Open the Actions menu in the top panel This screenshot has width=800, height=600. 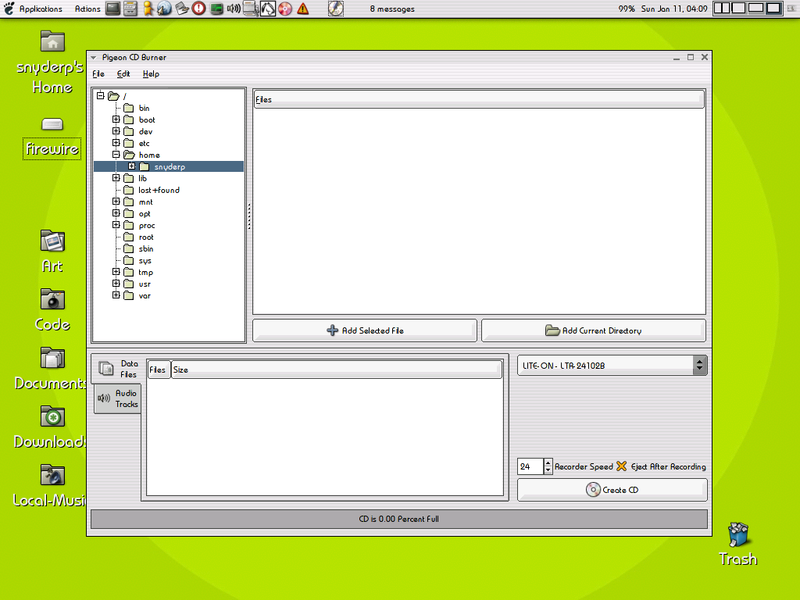click(87, 9)
